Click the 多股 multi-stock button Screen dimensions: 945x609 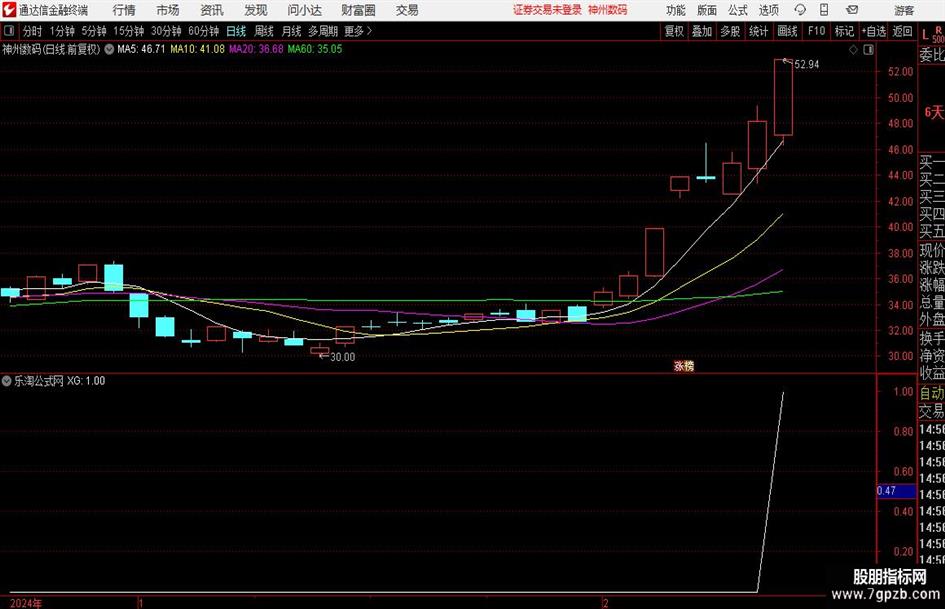[x=730, y=31]
